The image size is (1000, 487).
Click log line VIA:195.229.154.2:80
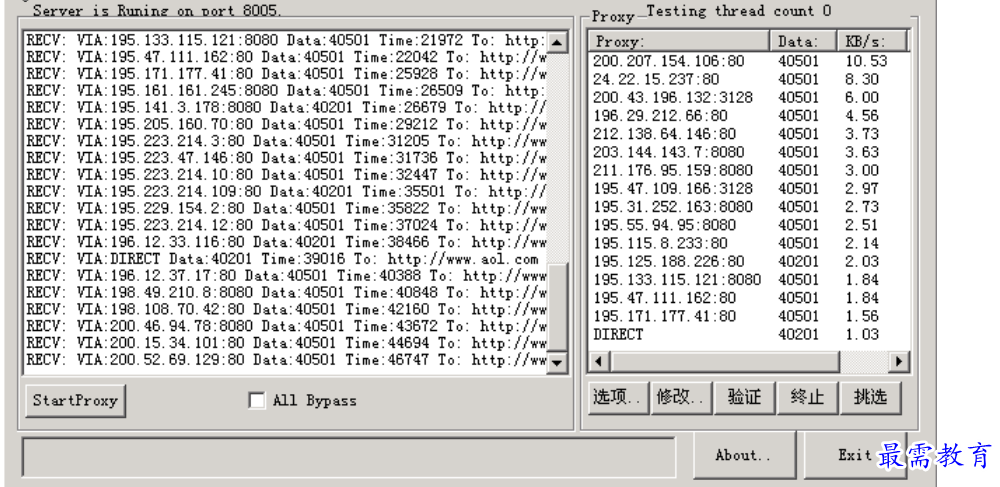286,208
